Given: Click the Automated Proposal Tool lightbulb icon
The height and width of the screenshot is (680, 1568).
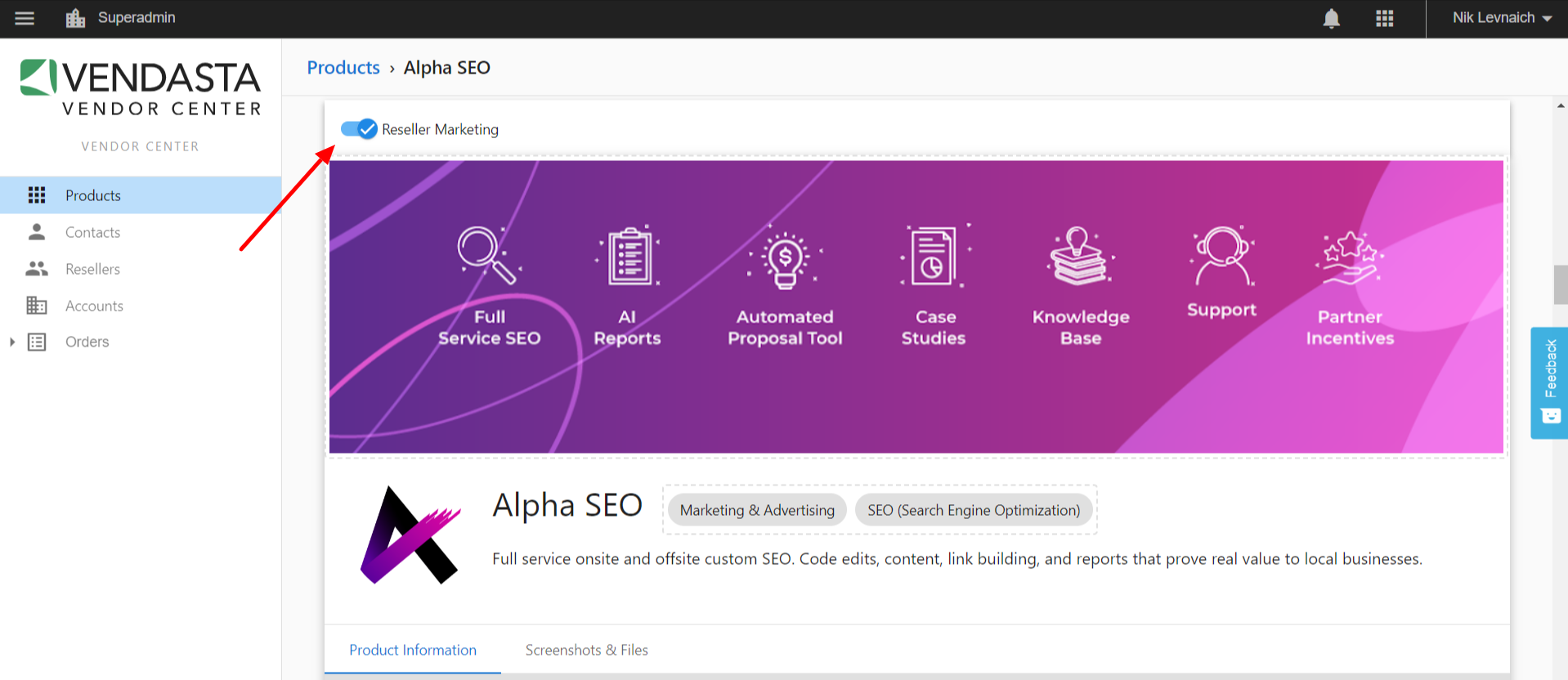Looking at the screenshot, I should click(x=785, y=257).
